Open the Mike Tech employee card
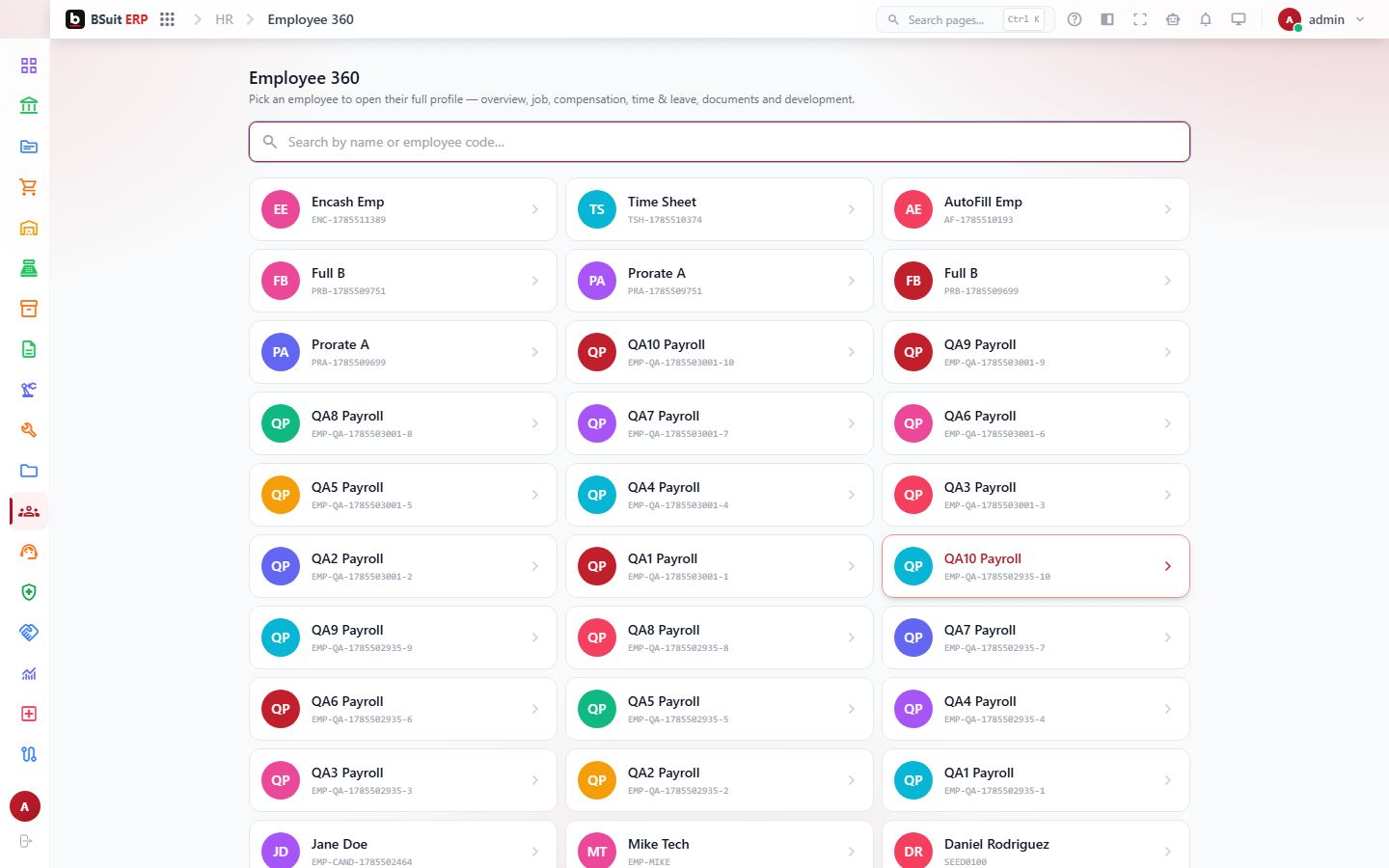The height and width of the screenshot is (868, 1389). pyautogui.click(x=720, y=845)
